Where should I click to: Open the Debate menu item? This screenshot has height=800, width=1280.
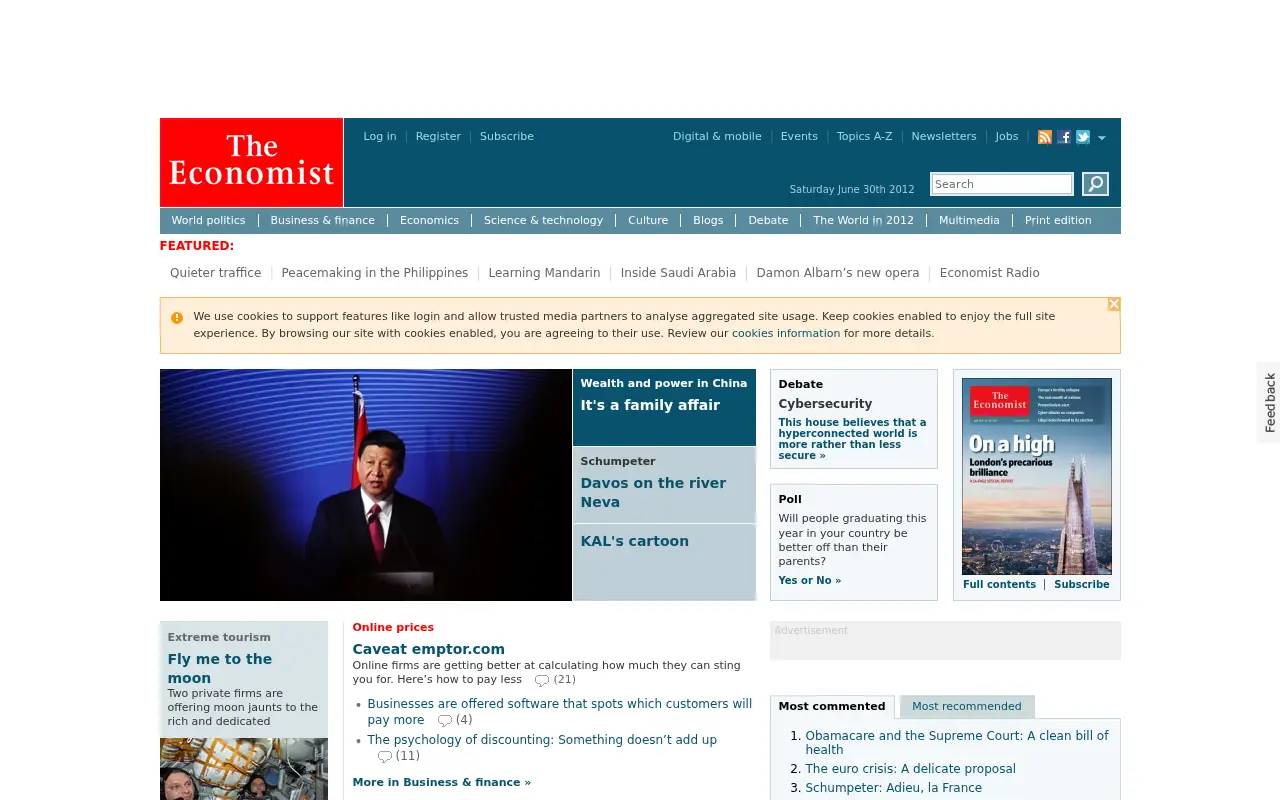tap(768, 220)
